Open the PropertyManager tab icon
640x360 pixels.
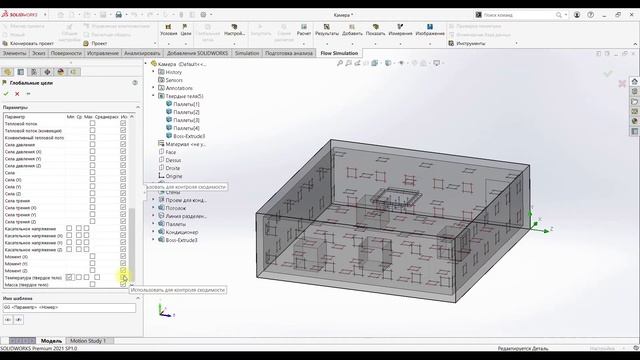(x=20, y=72)
